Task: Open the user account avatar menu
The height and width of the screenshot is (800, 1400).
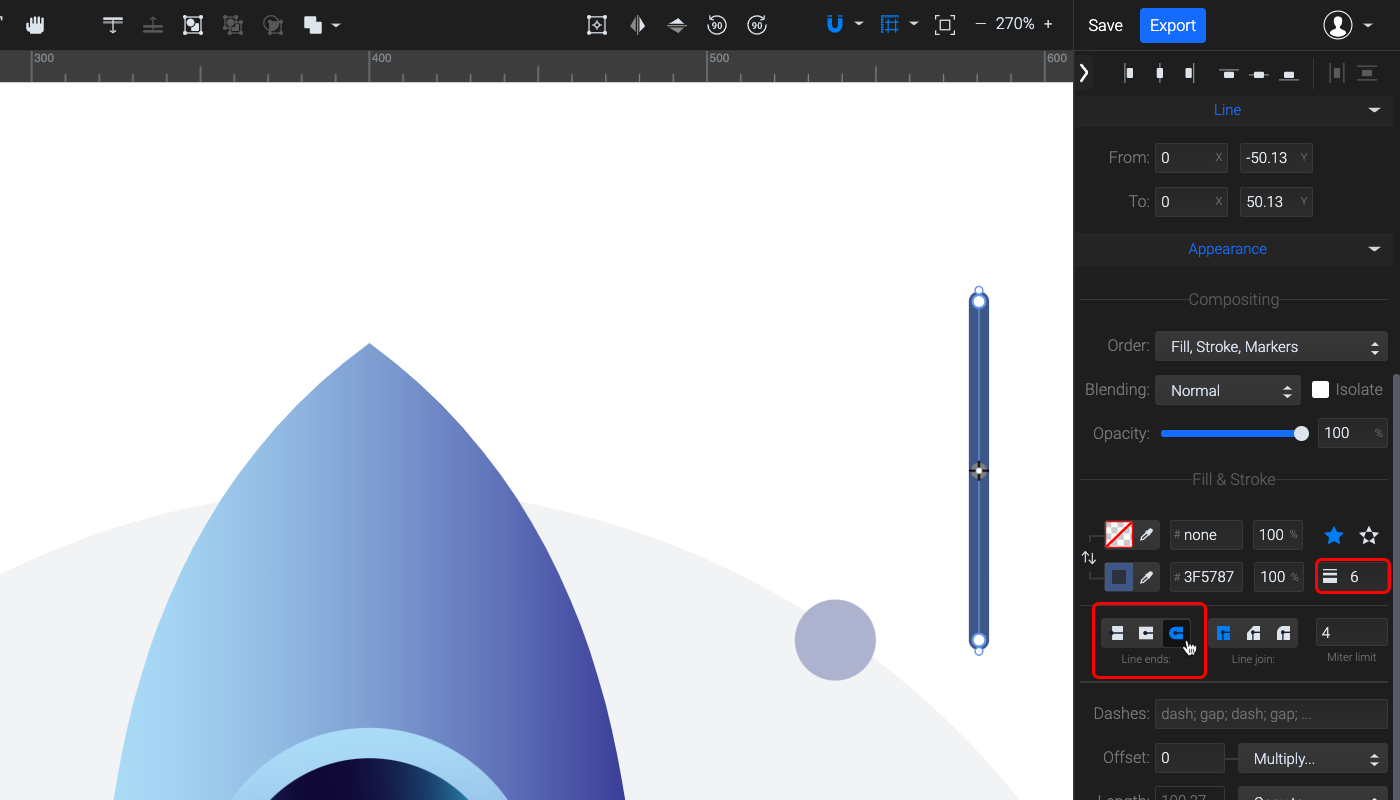Action: point(1338,25)
